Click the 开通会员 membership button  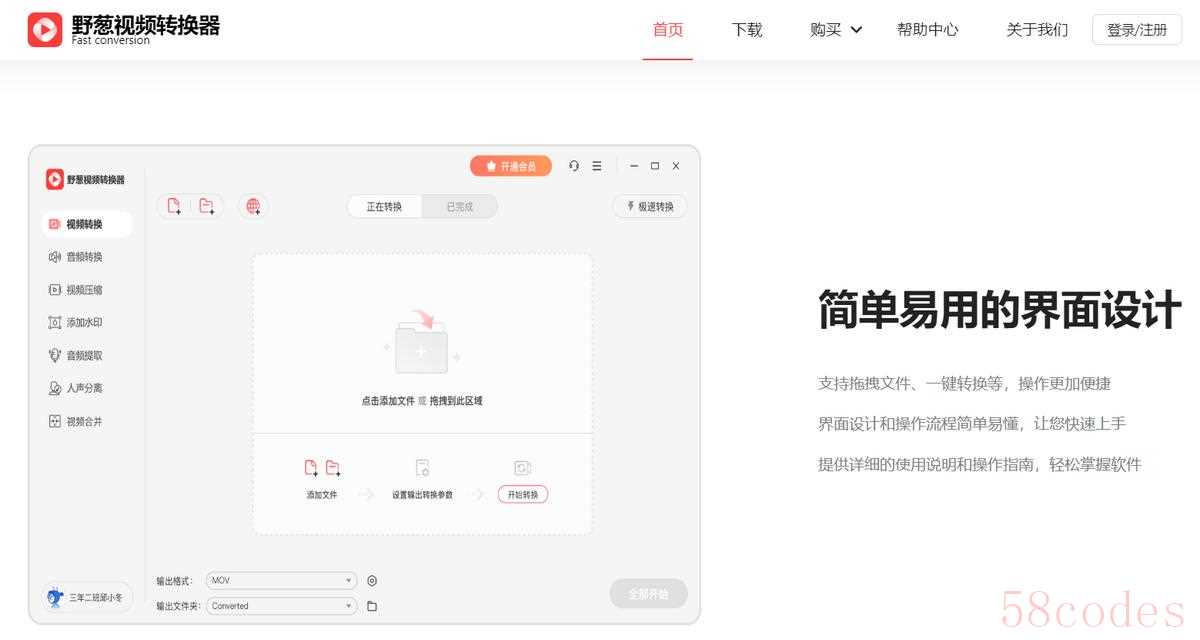click(511, 166)
